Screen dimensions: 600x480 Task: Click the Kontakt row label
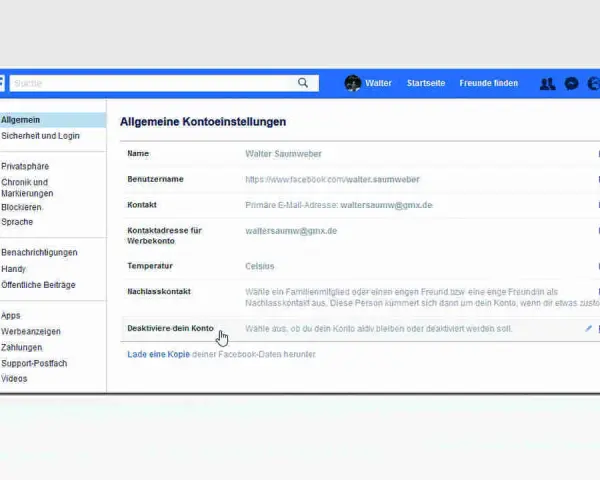(142, 205)
